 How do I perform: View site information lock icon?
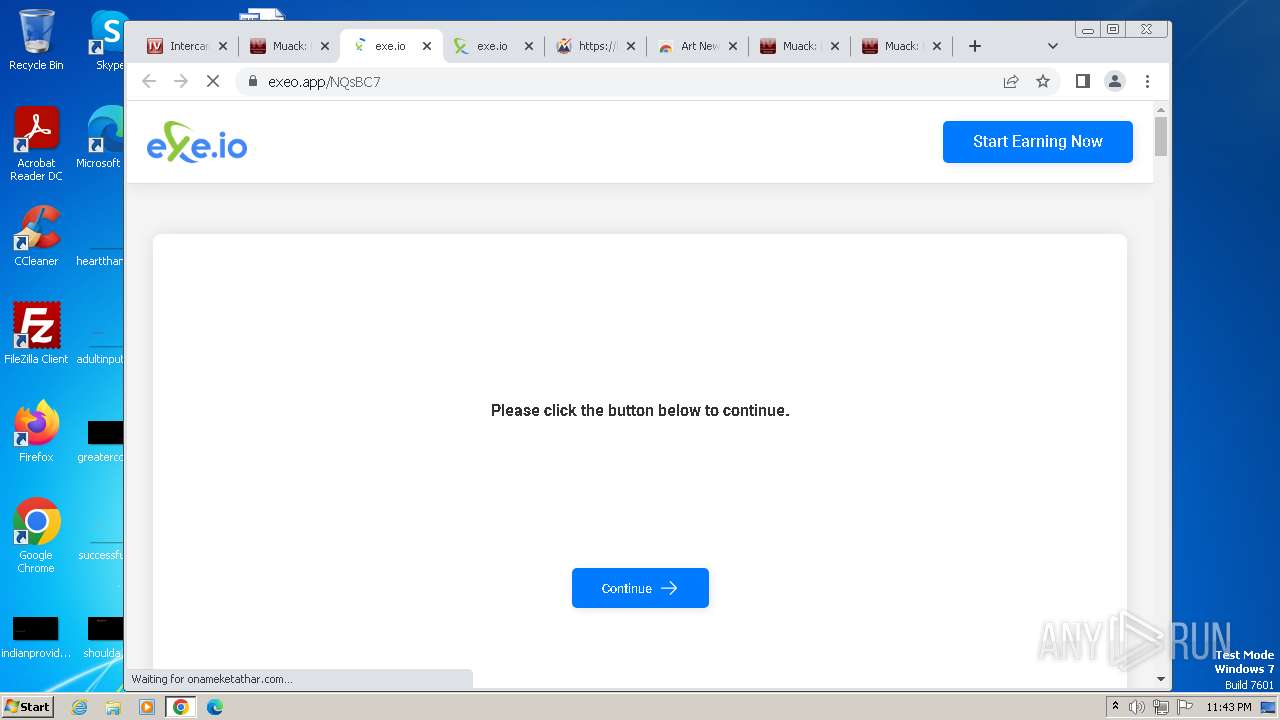pyautogui.click(x=253, y=82)
